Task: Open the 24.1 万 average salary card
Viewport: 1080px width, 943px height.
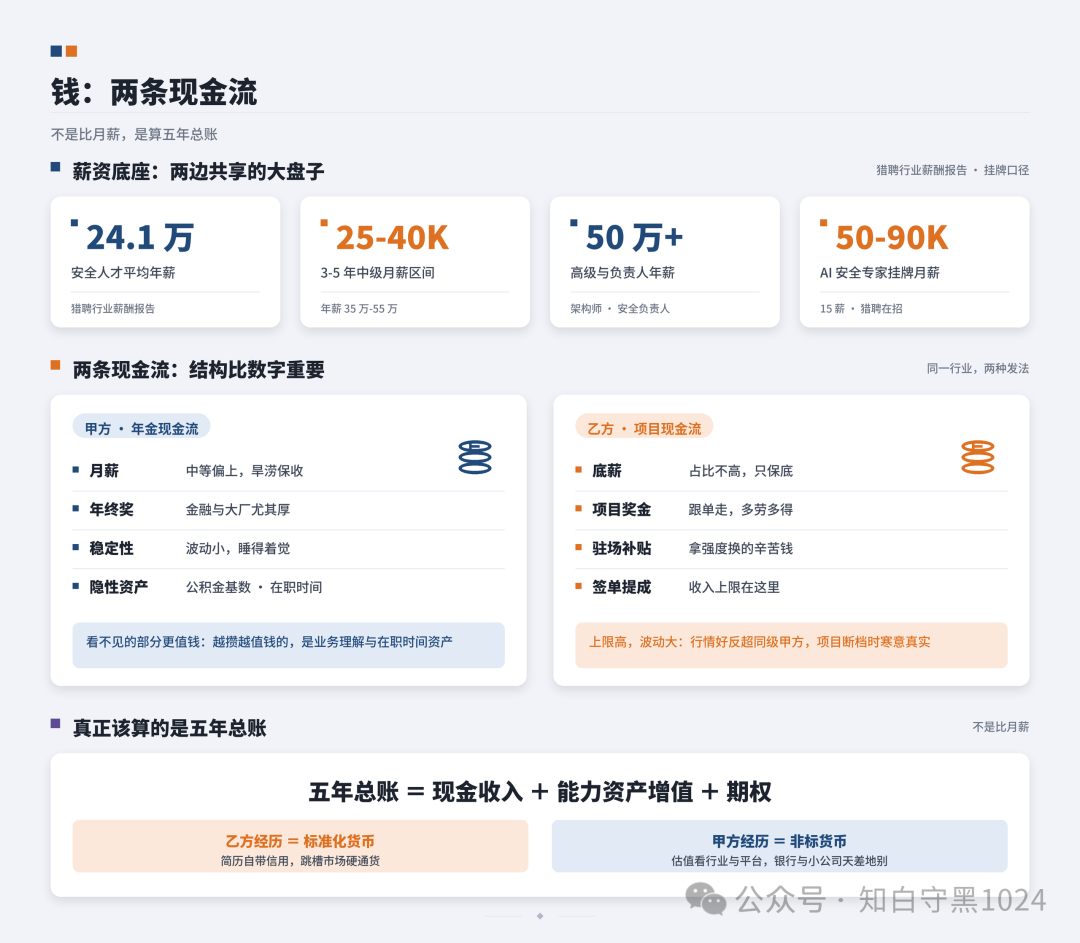Action: tap(165, 262)
